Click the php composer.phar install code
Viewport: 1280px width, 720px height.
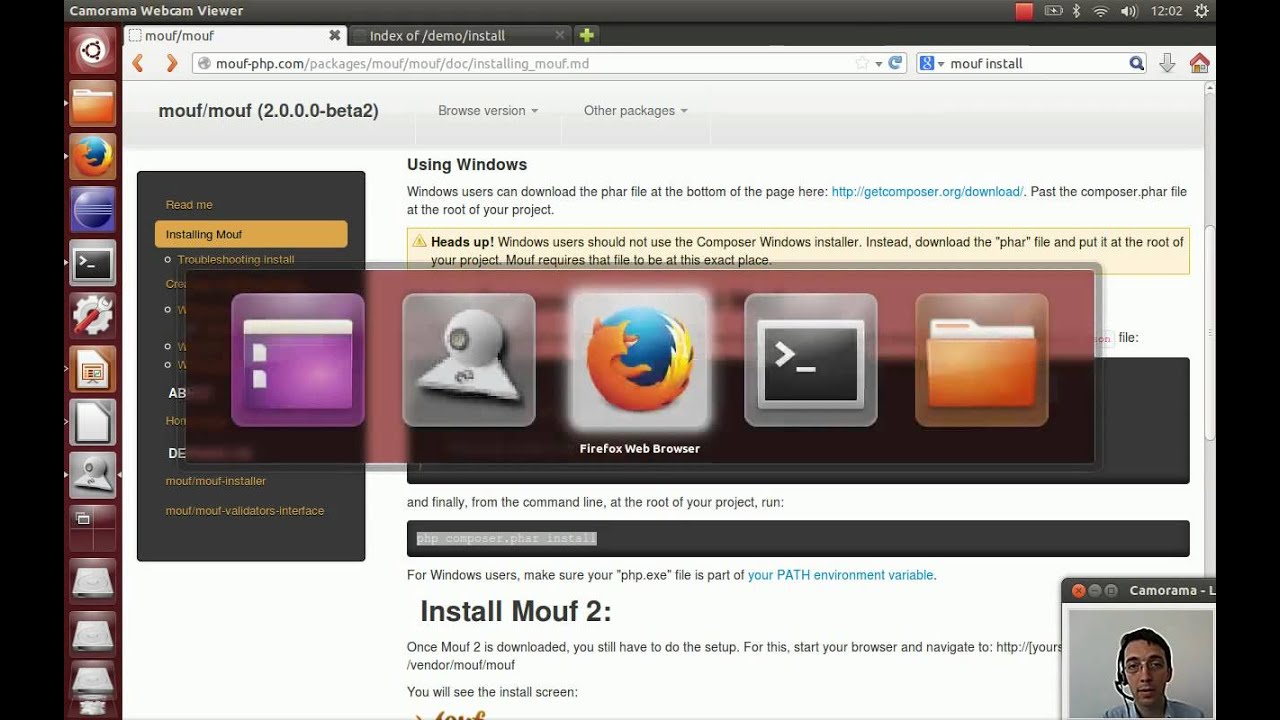(506, 538)
